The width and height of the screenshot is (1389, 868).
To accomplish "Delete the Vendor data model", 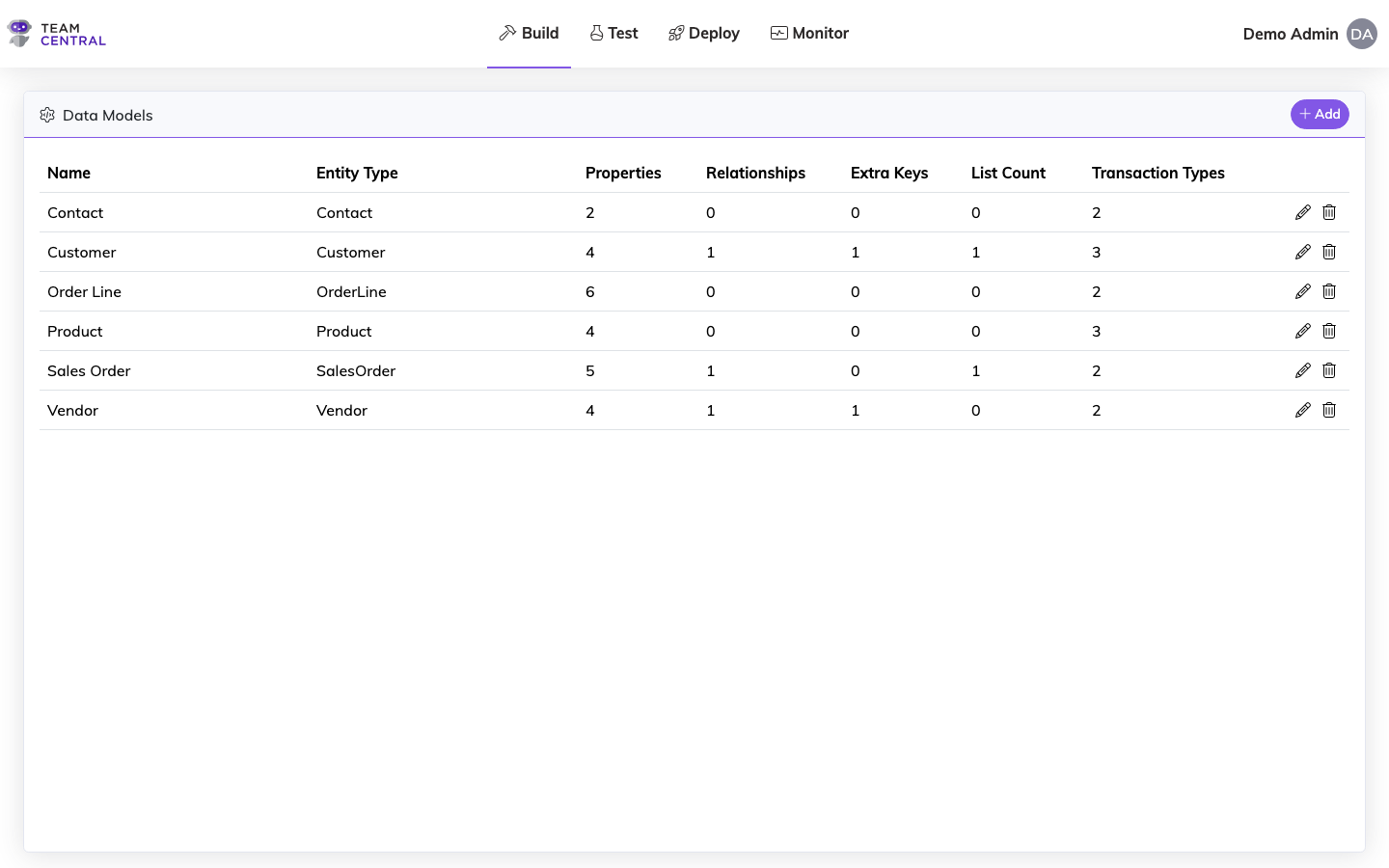I will 1329,410.
